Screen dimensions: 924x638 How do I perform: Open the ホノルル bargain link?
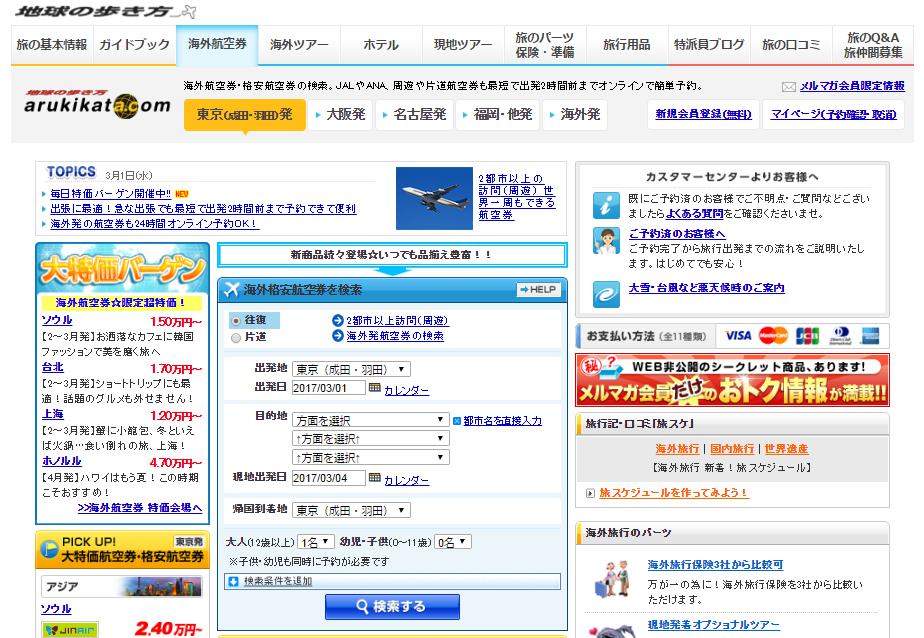tap(62, 461)
